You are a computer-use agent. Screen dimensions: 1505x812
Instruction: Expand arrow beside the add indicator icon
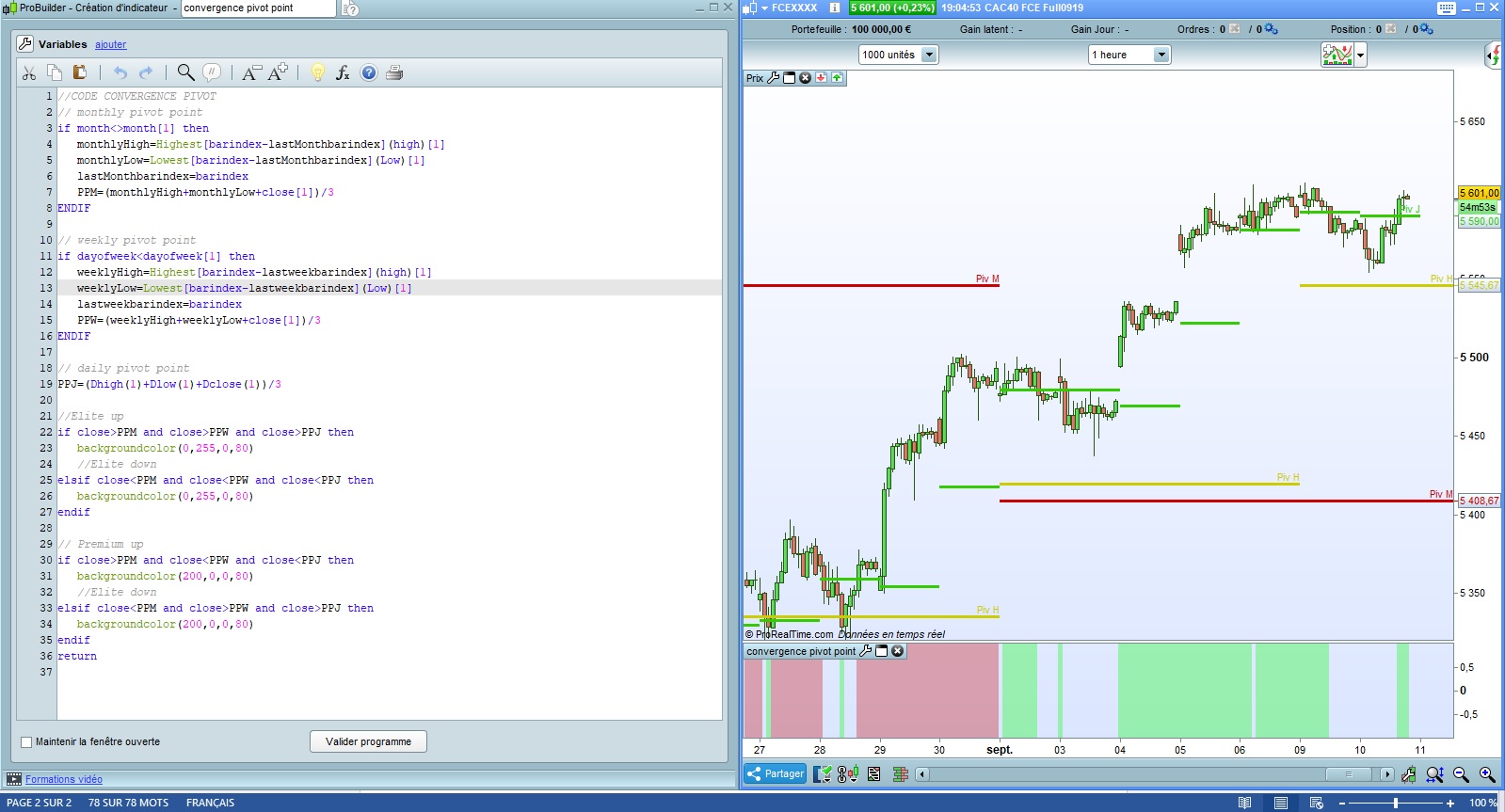(x=1360, y=56)
